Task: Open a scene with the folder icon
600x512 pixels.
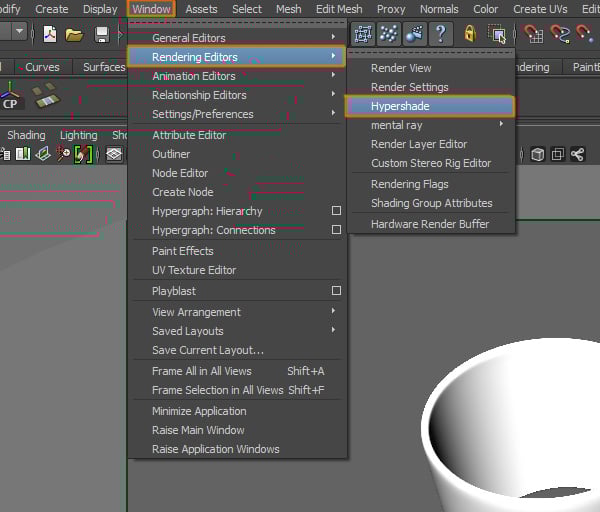Action: pyautogui.click(x=74, y=35)
